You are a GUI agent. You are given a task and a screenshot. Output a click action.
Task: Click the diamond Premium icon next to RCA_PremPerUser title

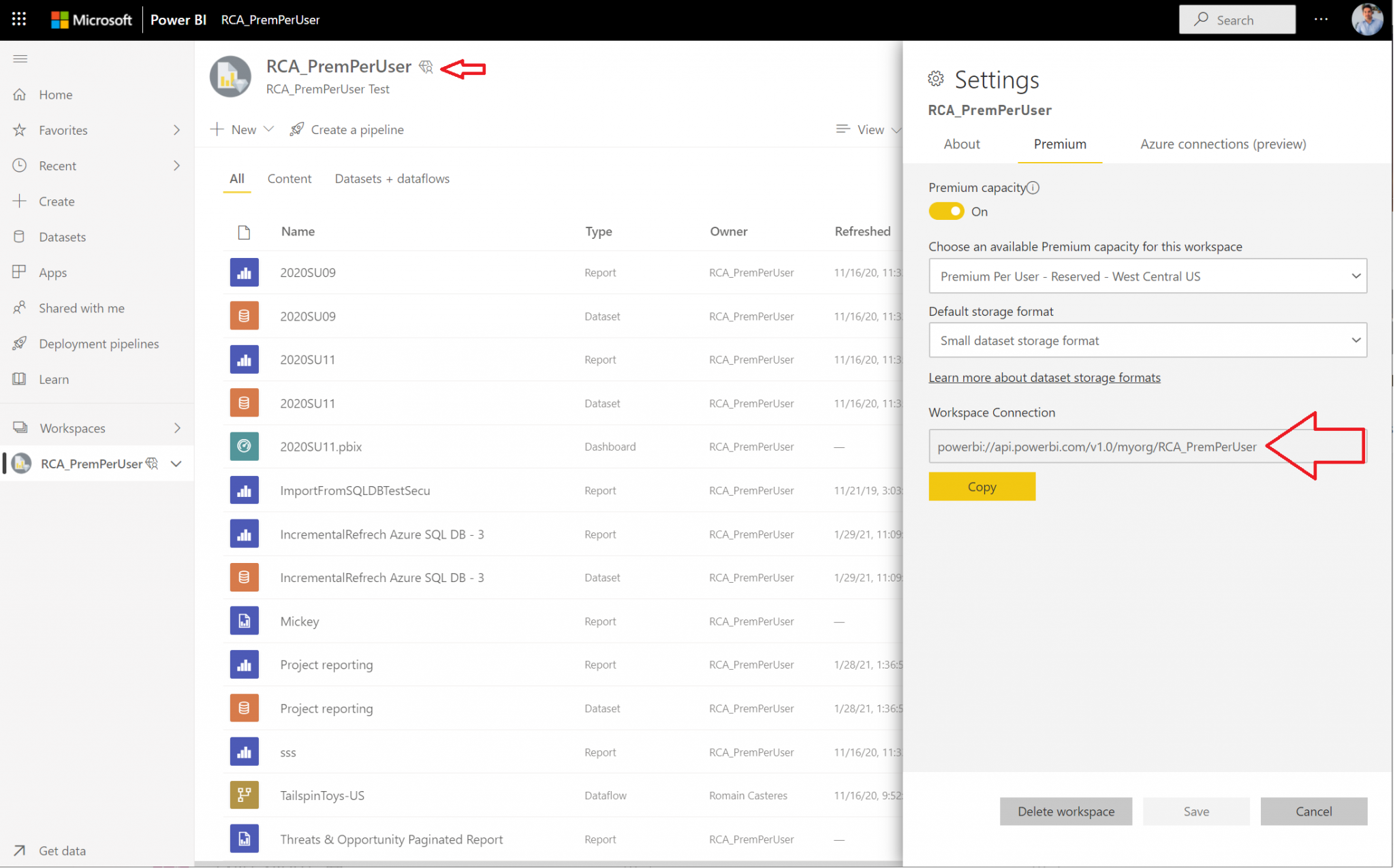(x=426, y=66)
